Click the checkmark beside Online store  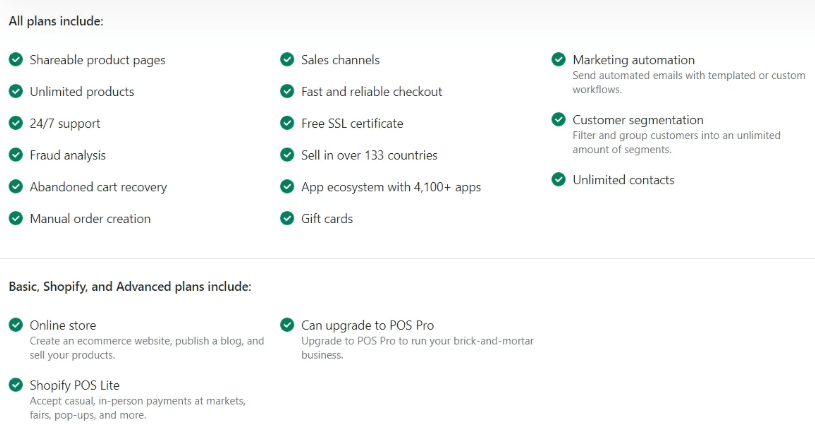[x=16, y=324]
